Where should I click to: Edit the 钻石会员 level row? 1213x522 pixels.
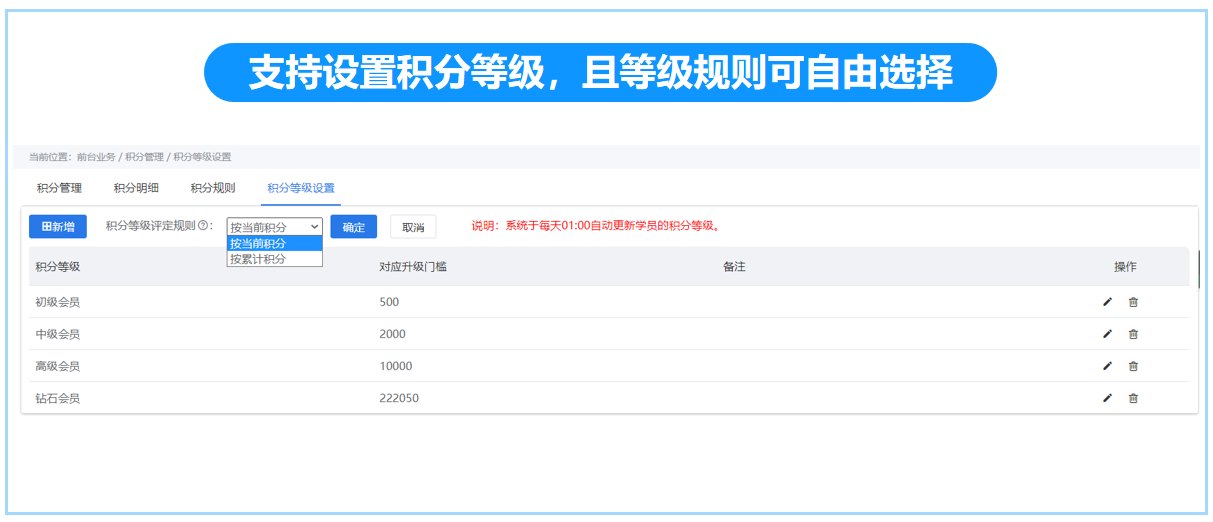[1107, 398]
